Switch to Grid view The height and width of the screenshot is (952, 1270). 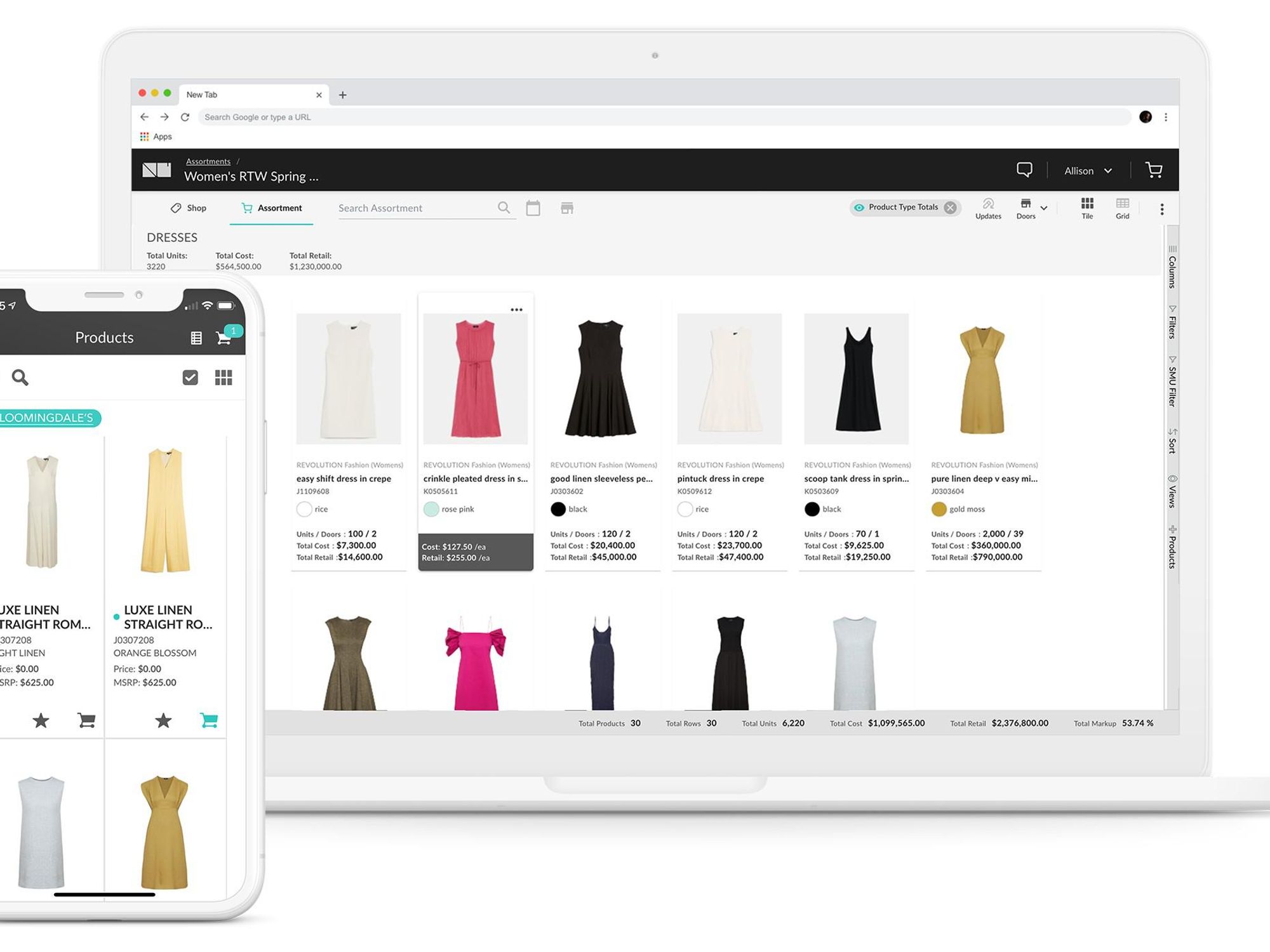click(1122, 207)
